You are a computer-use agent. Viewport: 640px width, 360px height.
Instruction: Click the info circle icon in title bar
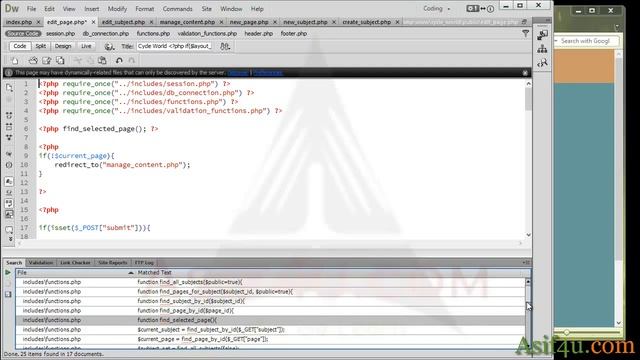[491, 9]
